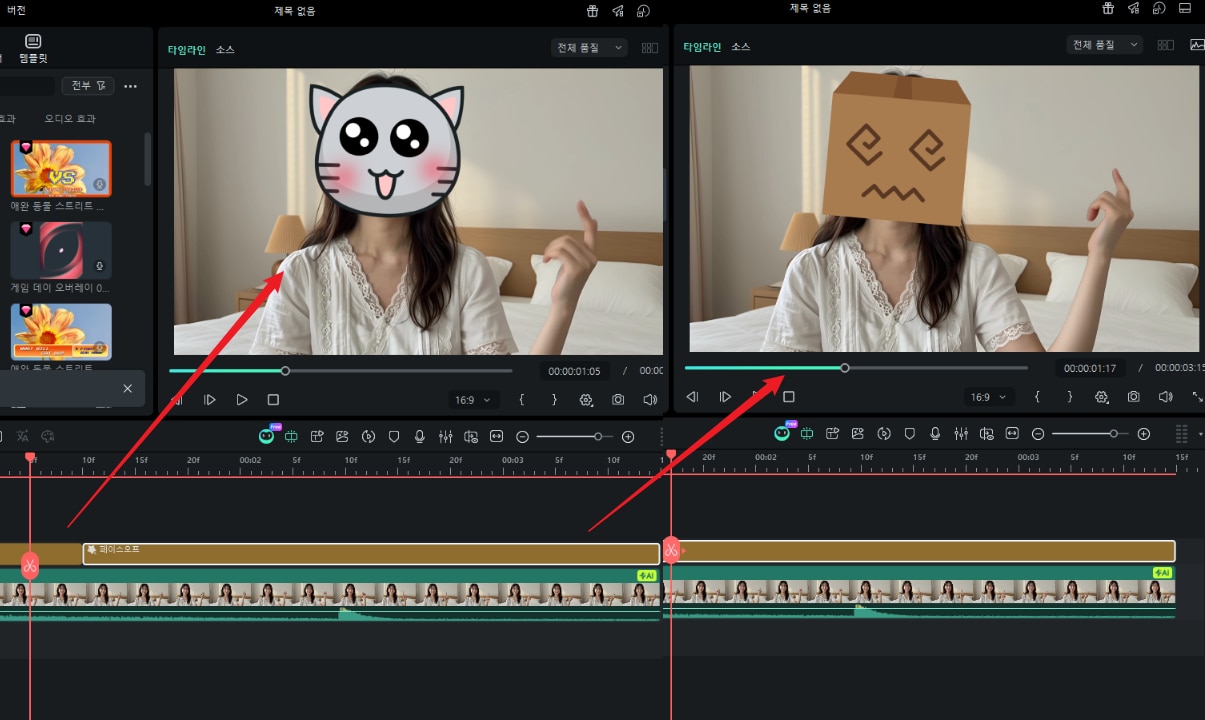This screenshot has width=1205, height=720.
Task: Stop playback in left preview
Action: tap(273, 399)
